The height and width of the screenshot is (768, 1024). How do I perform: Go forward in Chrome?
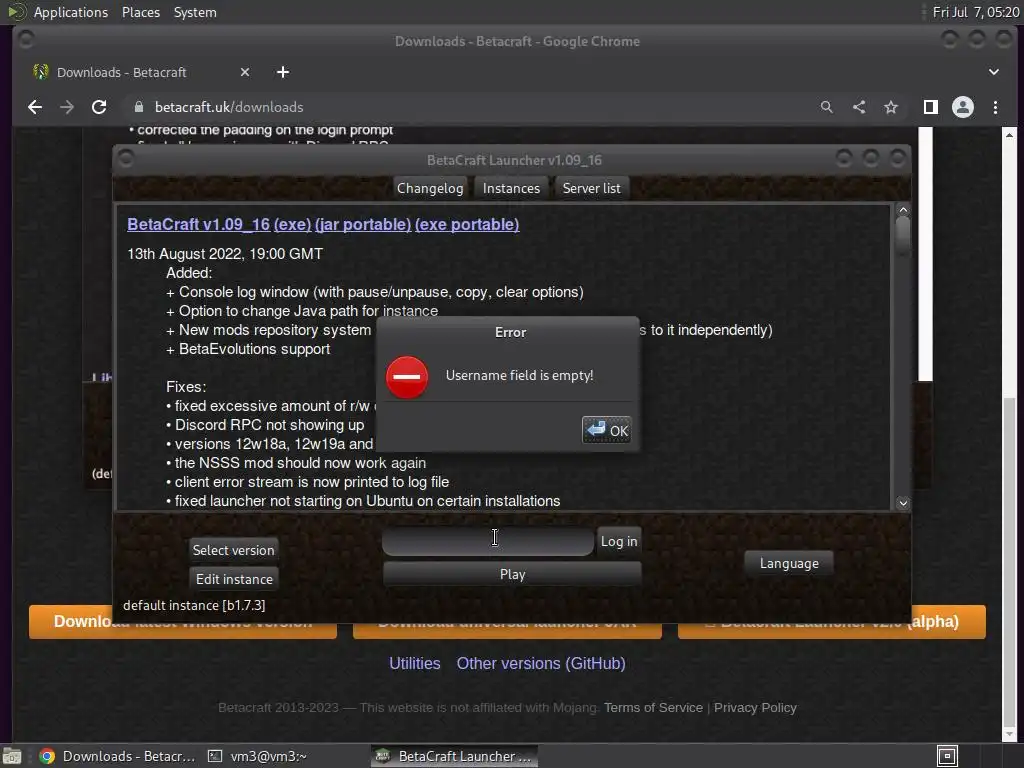[x=67, y=107]
